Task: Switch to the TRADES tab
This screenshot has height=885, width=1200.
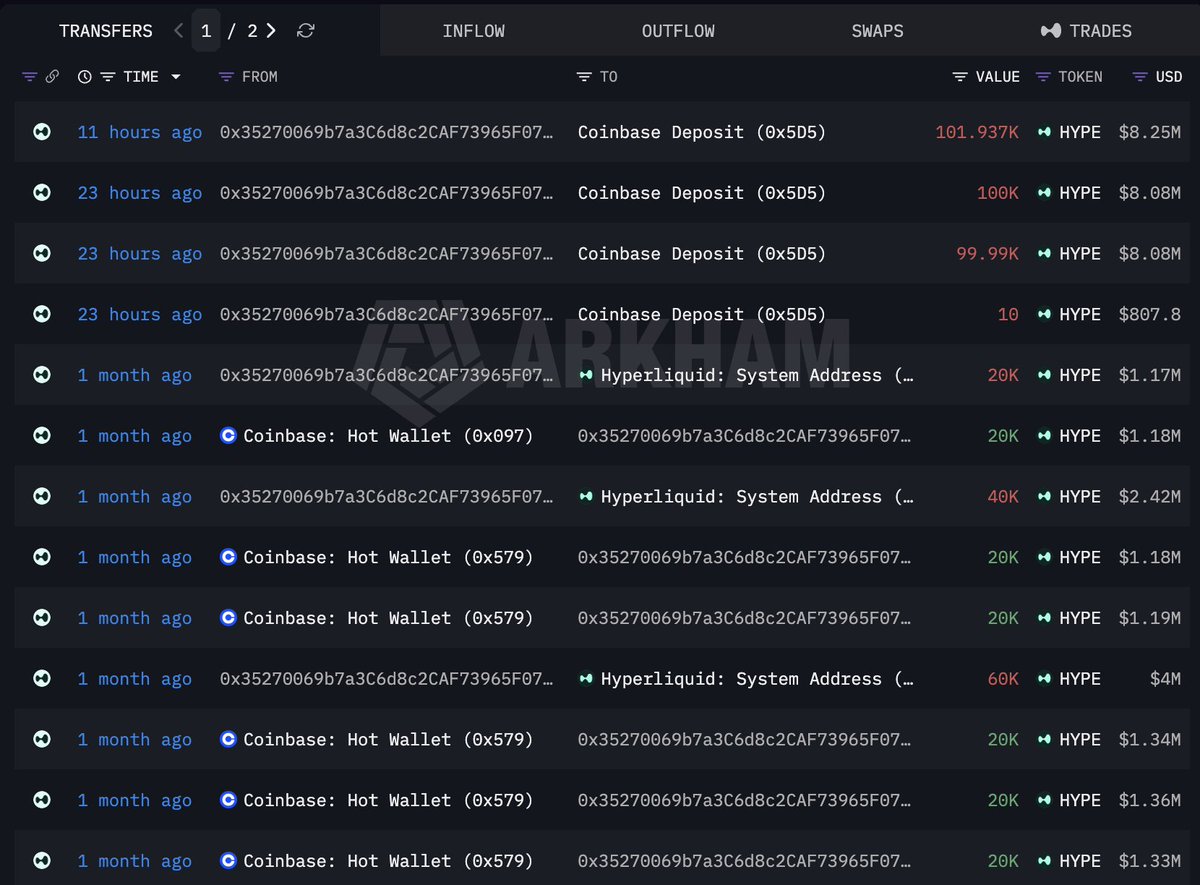Action: 1086,31
